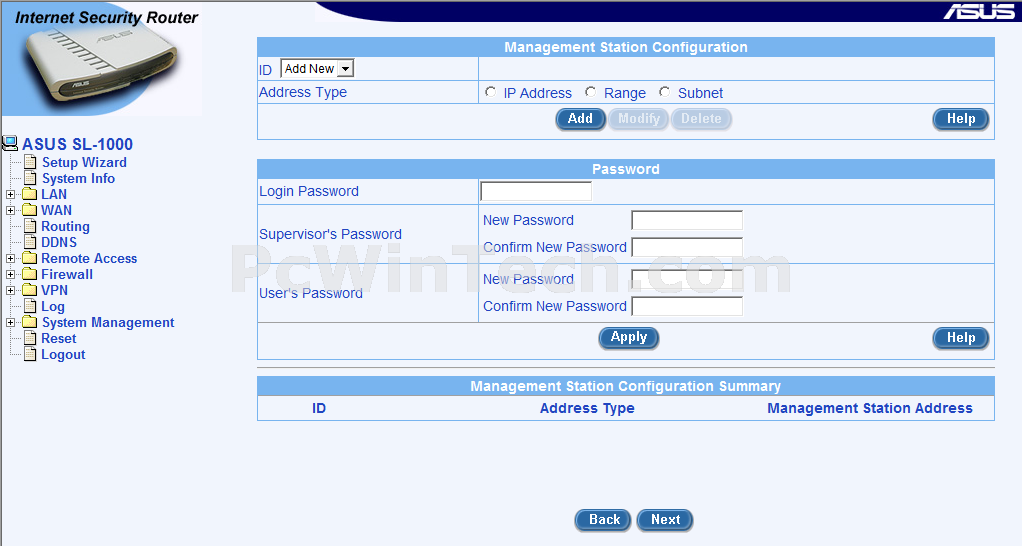Click the Apply button

pyautogui.click(x=629, y=338)
